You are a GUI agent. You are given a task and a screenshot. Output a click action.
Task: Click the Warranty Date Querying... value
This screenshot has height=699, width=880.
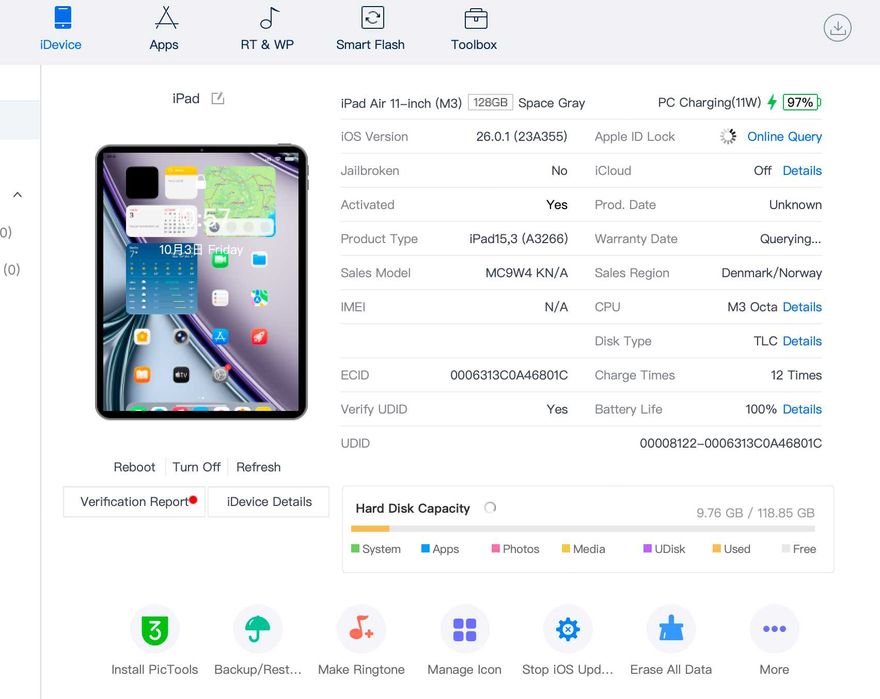[790, 239]
